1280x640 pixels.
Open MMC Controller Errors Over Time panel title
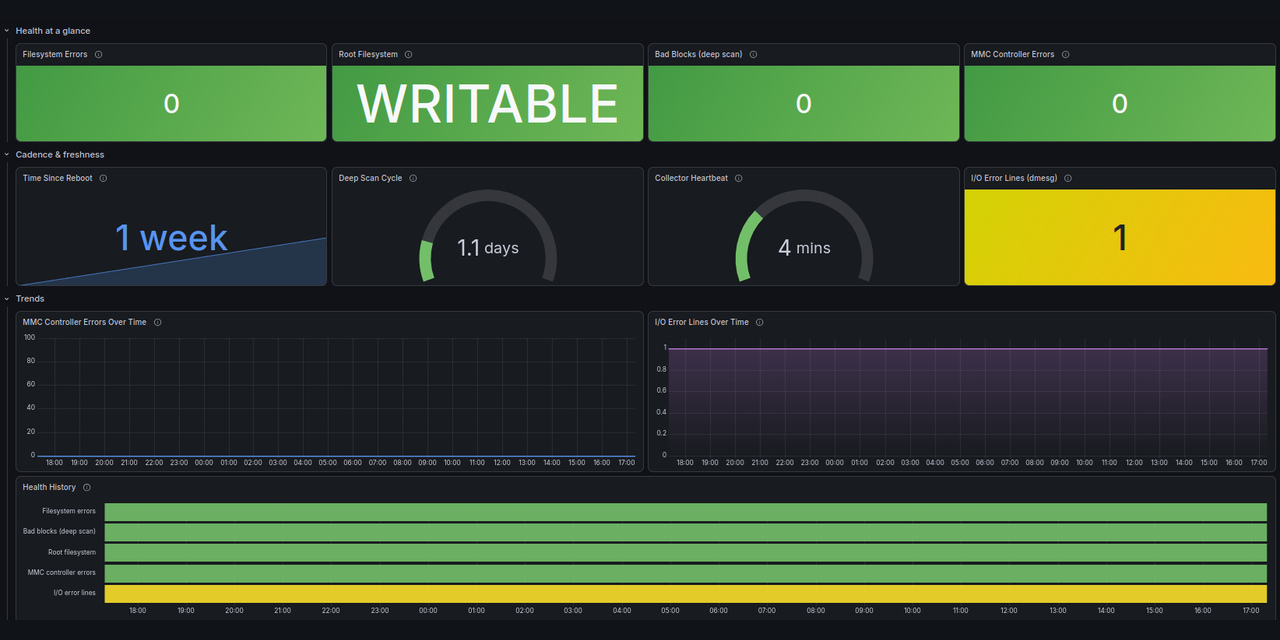(85, 322)
